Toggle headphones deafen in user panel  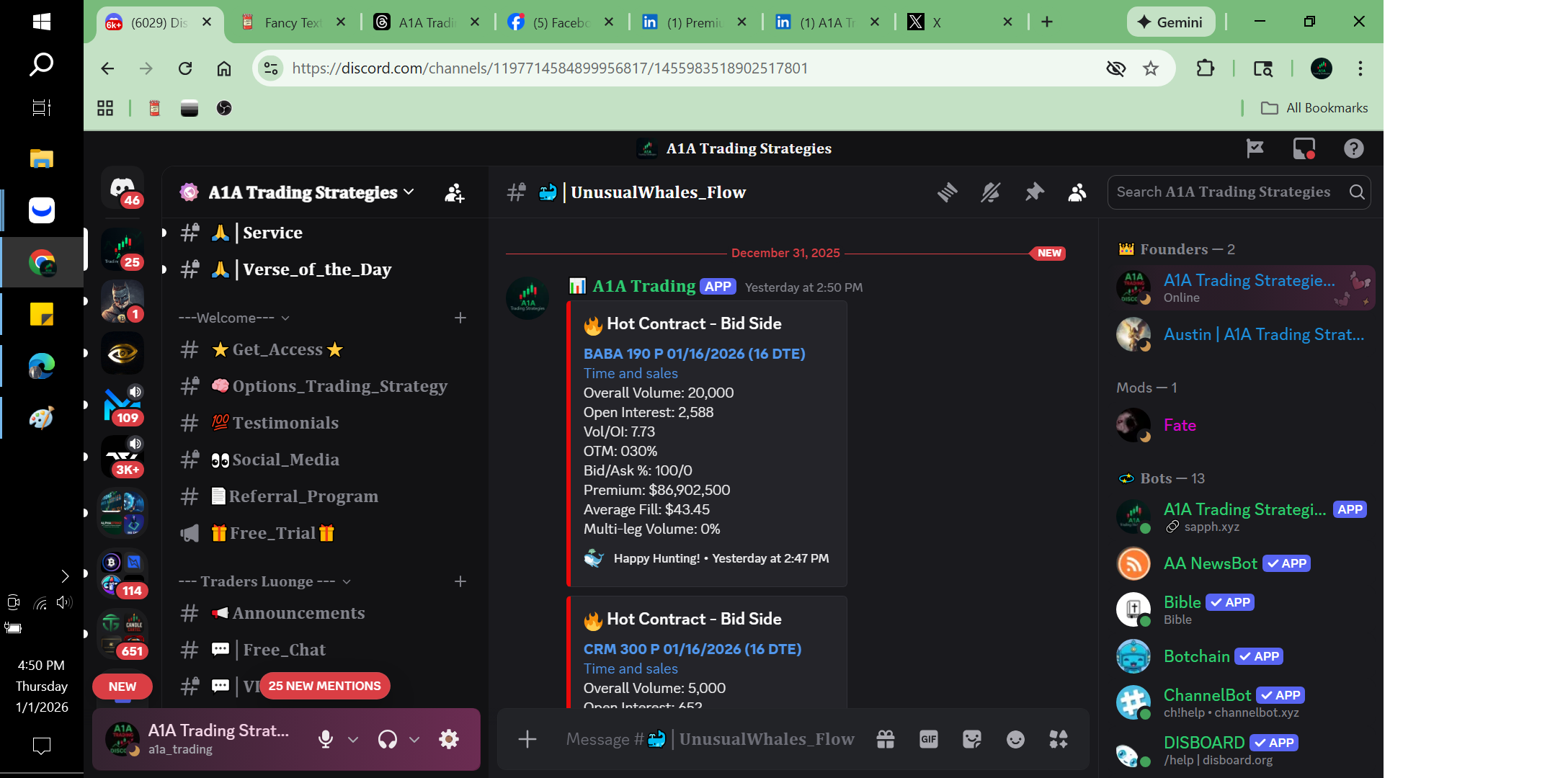pyautogui.click(x=388, y=739)
